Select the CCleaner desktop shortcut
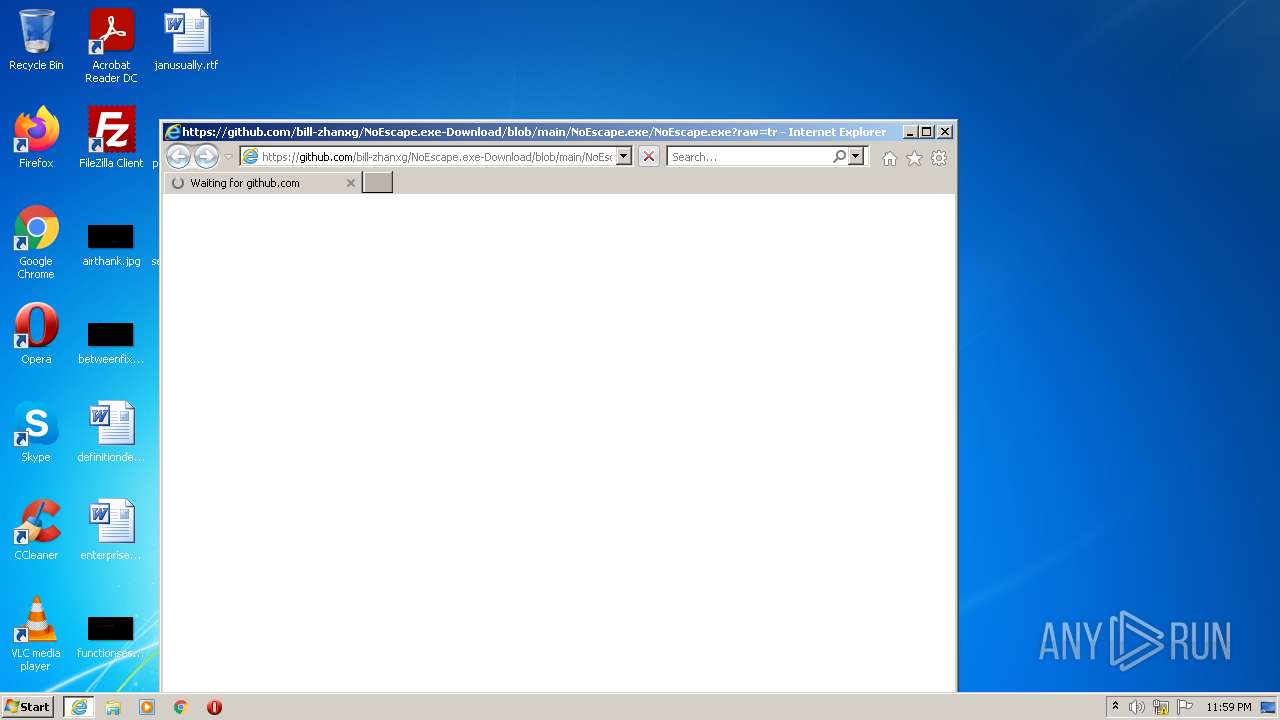1280x720 pixels. [x=36, y=530]
